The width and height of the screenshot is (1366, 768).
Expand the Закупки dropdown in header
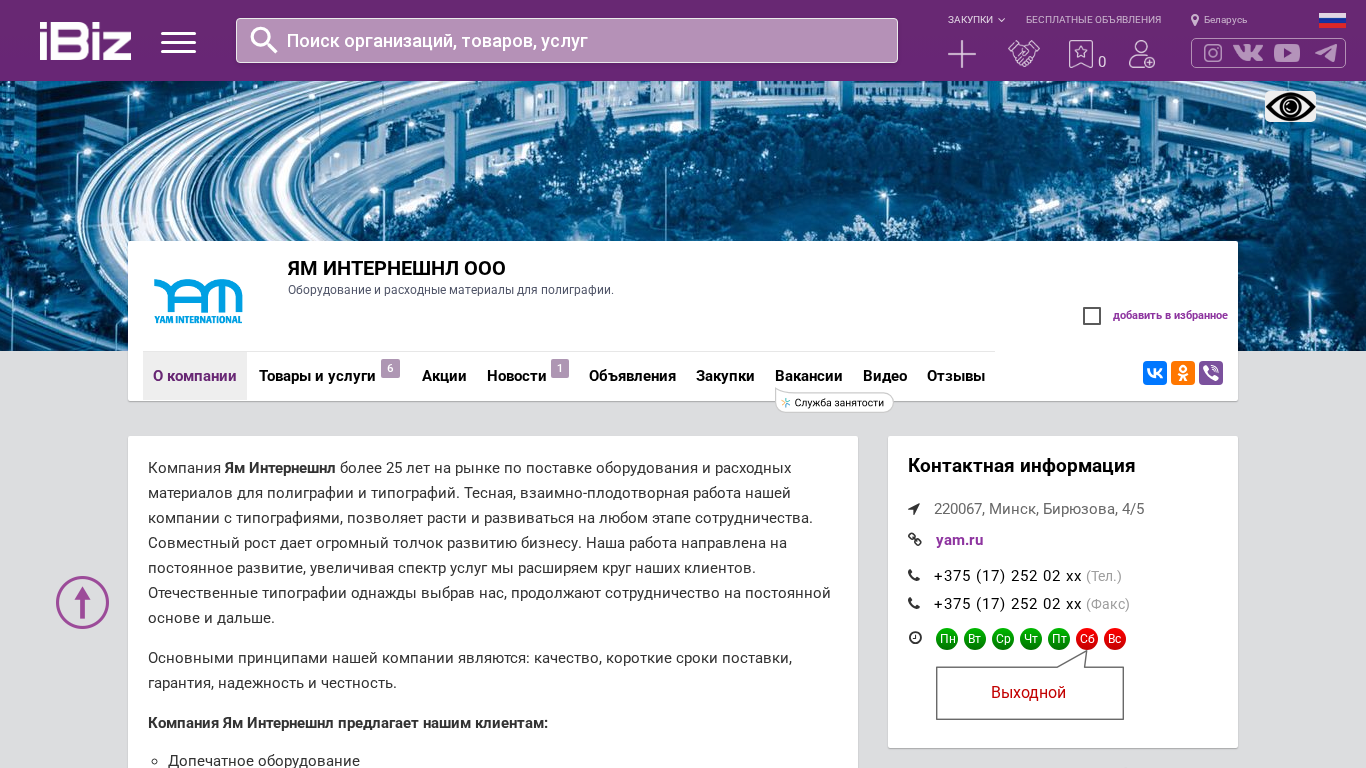(x=976, y=20)
